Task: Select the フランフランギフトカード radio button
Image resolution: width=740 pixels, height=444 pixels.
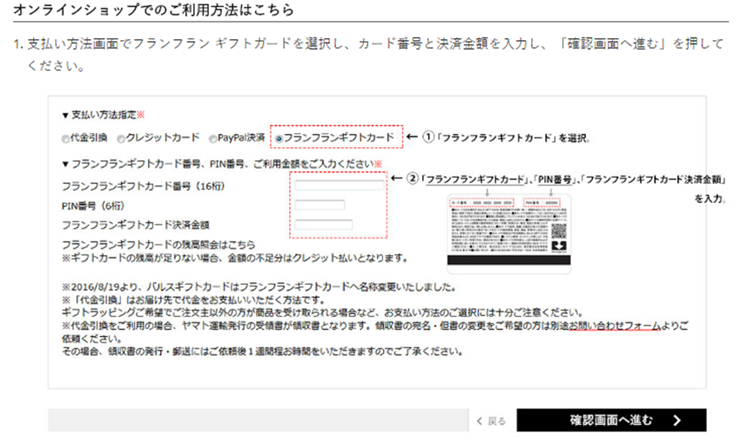Action: pyautogui.click(x=280, y=137)
